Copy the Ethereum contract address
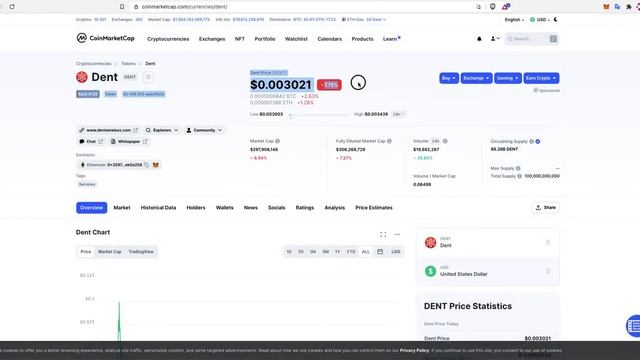The height and width of the screenshot is (360, 640). coord(147,165)
